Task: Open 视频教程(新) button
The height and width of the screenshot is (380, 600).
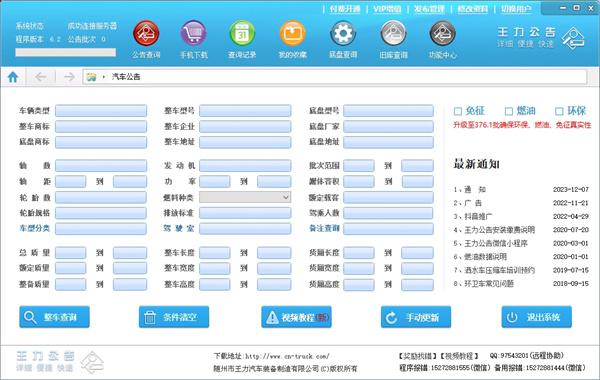Action: point(296,317)
